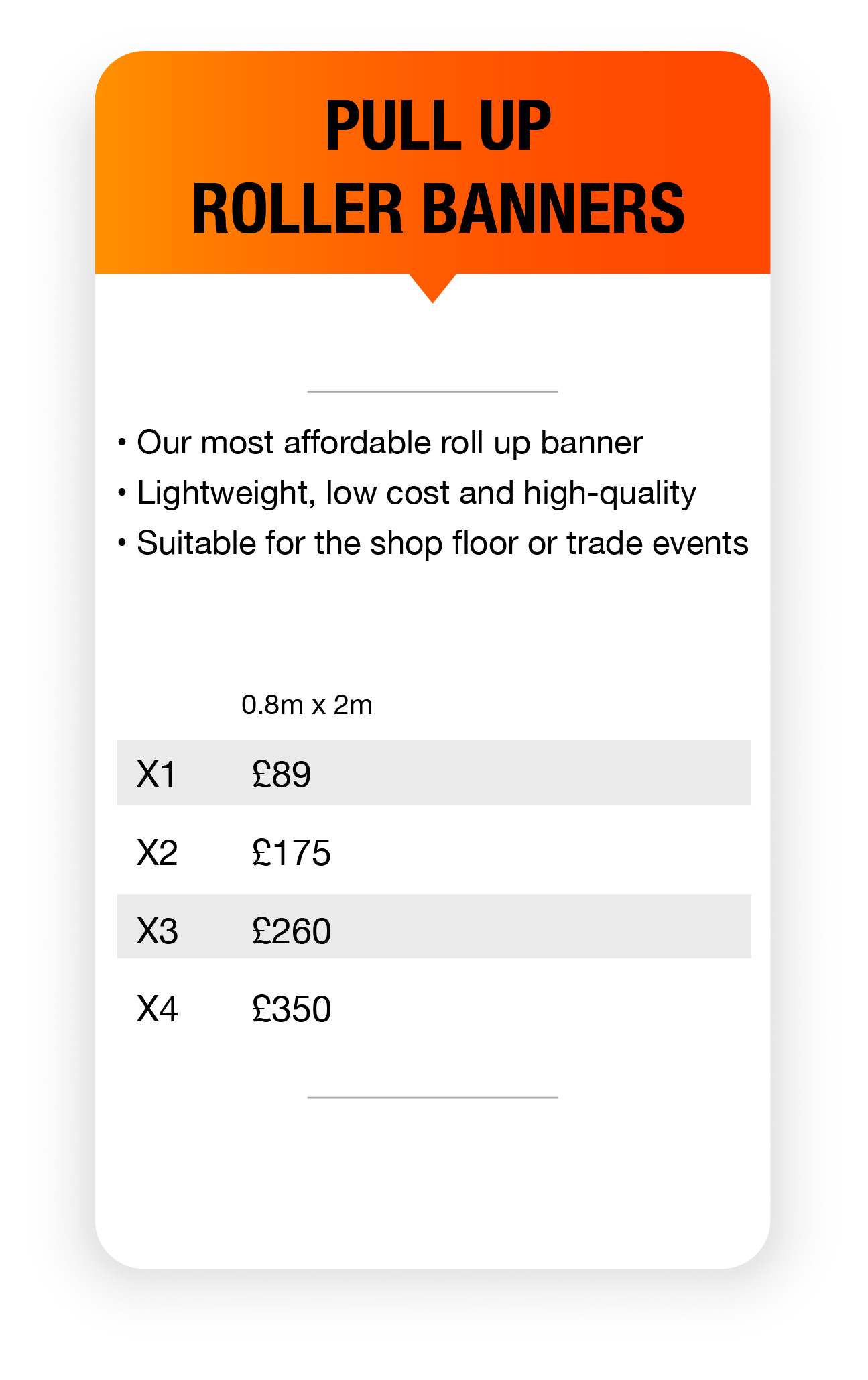Click the £260 price
Screen dimensions: 868x1380
point(292,931)
